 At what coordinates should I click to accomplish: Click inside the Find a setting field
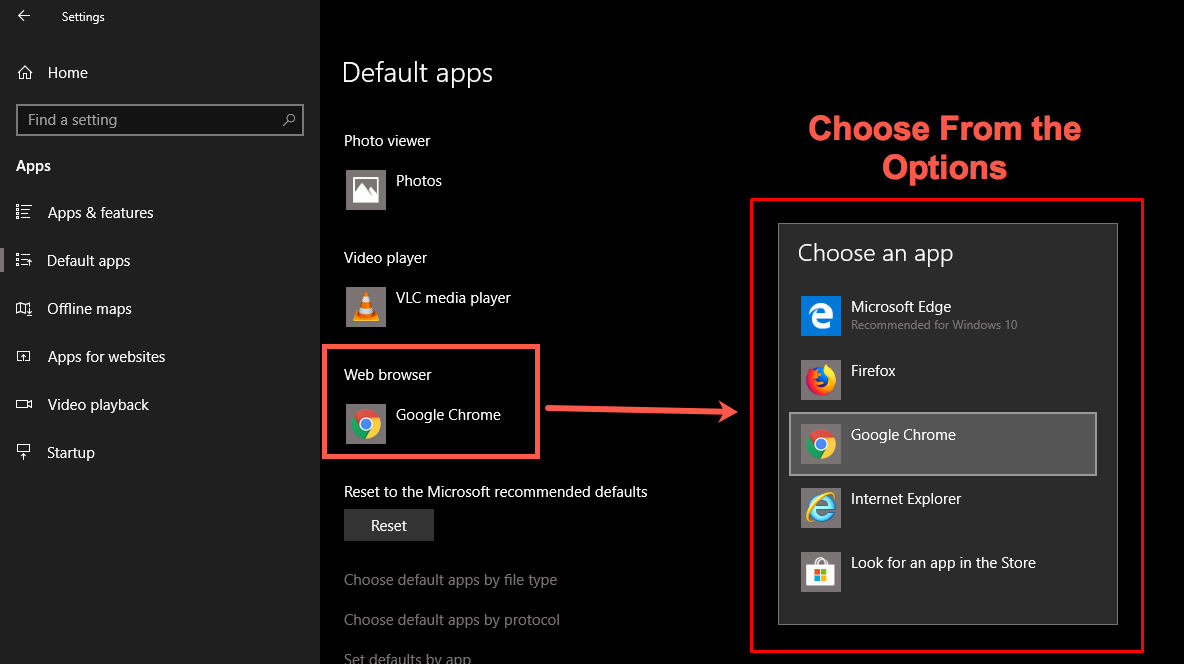150,119
